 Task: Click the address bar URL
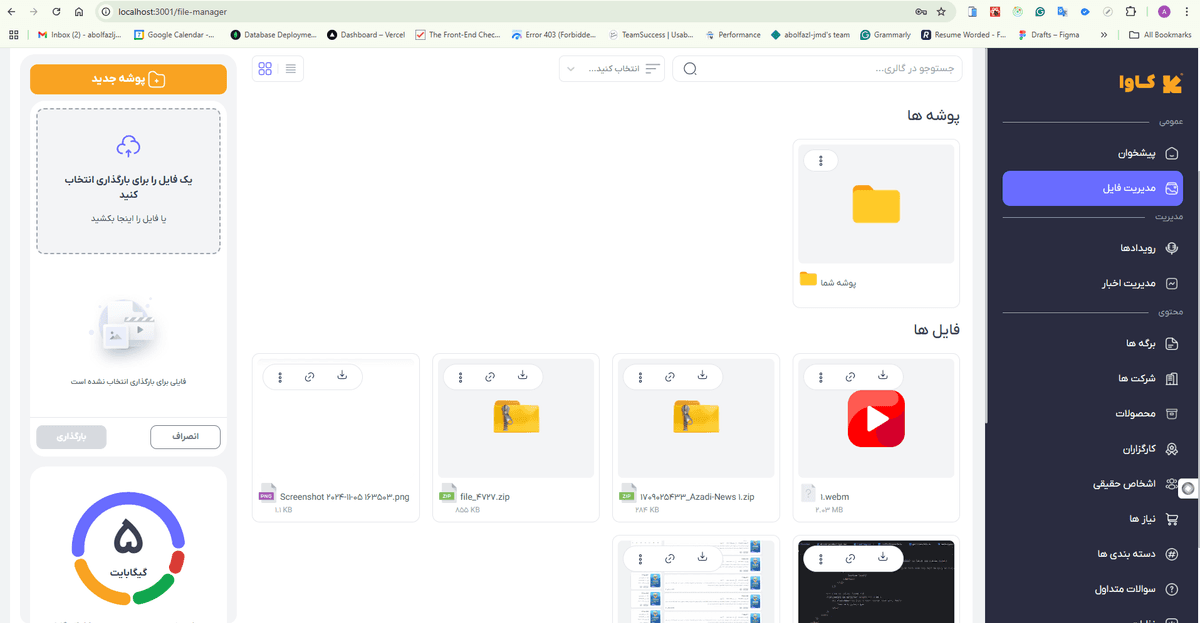pos(173,12)
